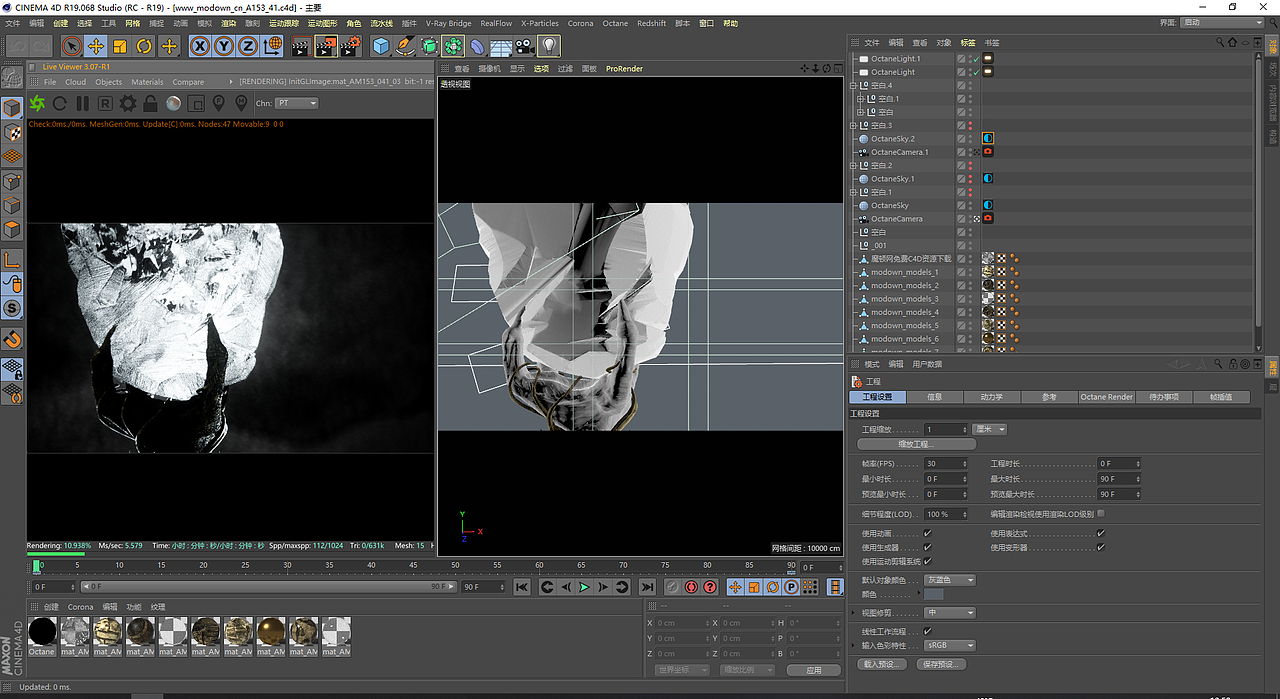Click the record active objects keyframe button

pos(672,587)
